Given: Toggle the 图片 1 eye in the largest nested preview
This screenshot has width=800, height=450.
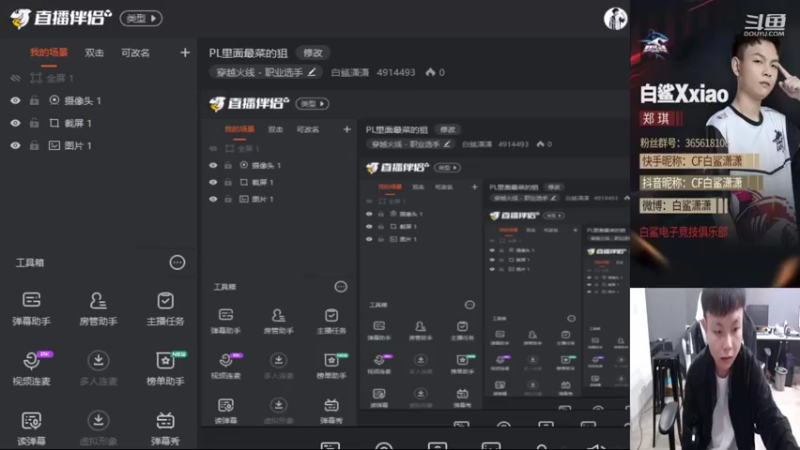Looking at the screenshot, I should click(213, 199).
